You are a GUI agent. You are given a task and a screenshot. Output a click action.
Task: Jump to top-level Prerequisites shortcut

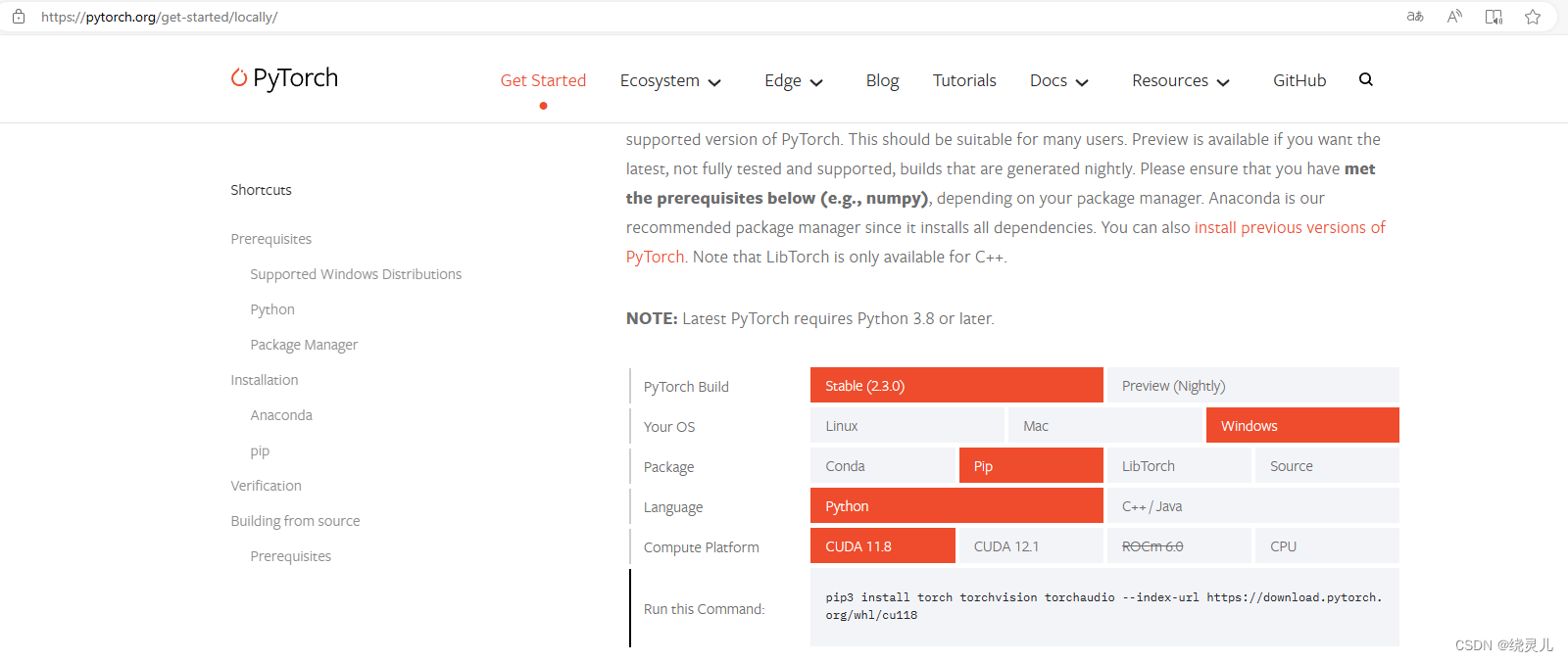click(270, 239)
